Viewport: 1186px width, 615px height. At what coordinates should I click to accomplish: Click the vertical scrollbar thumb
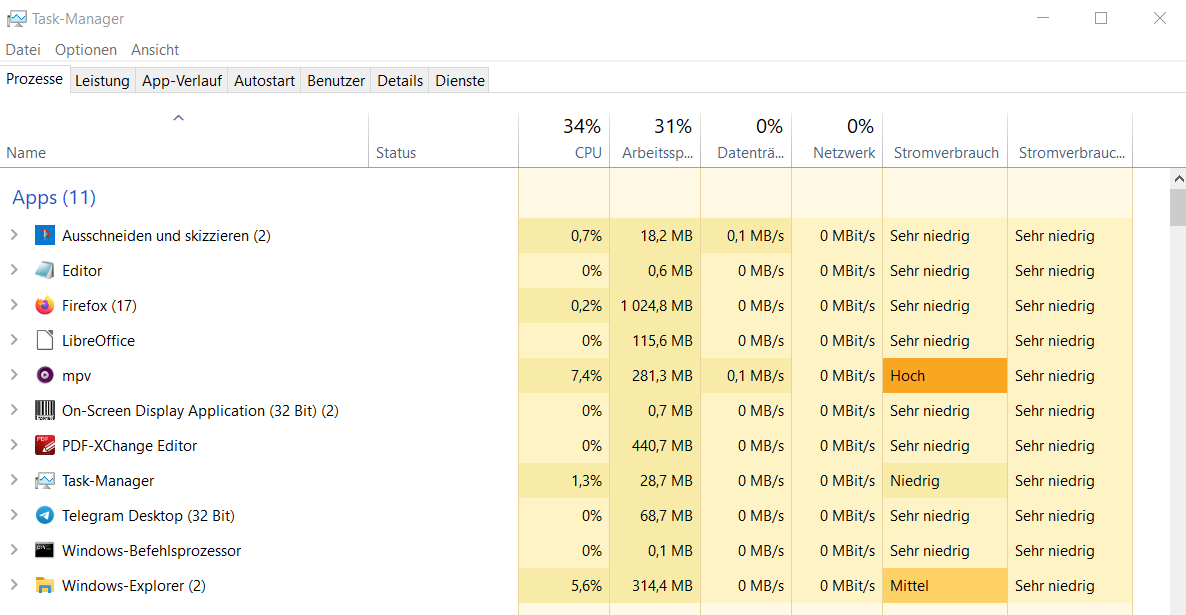pos(1177,209)
